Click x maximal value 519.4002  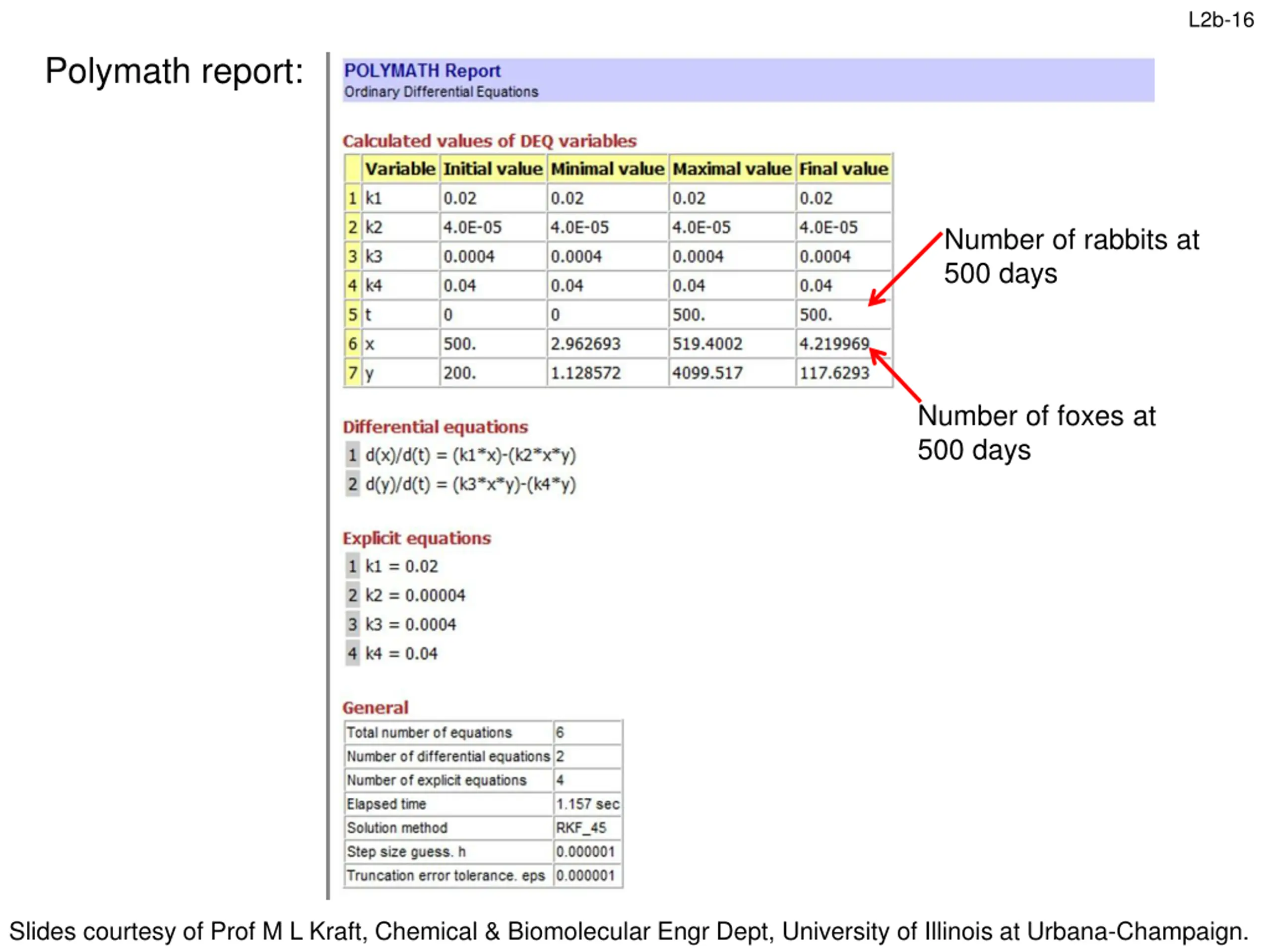(707, 344)
